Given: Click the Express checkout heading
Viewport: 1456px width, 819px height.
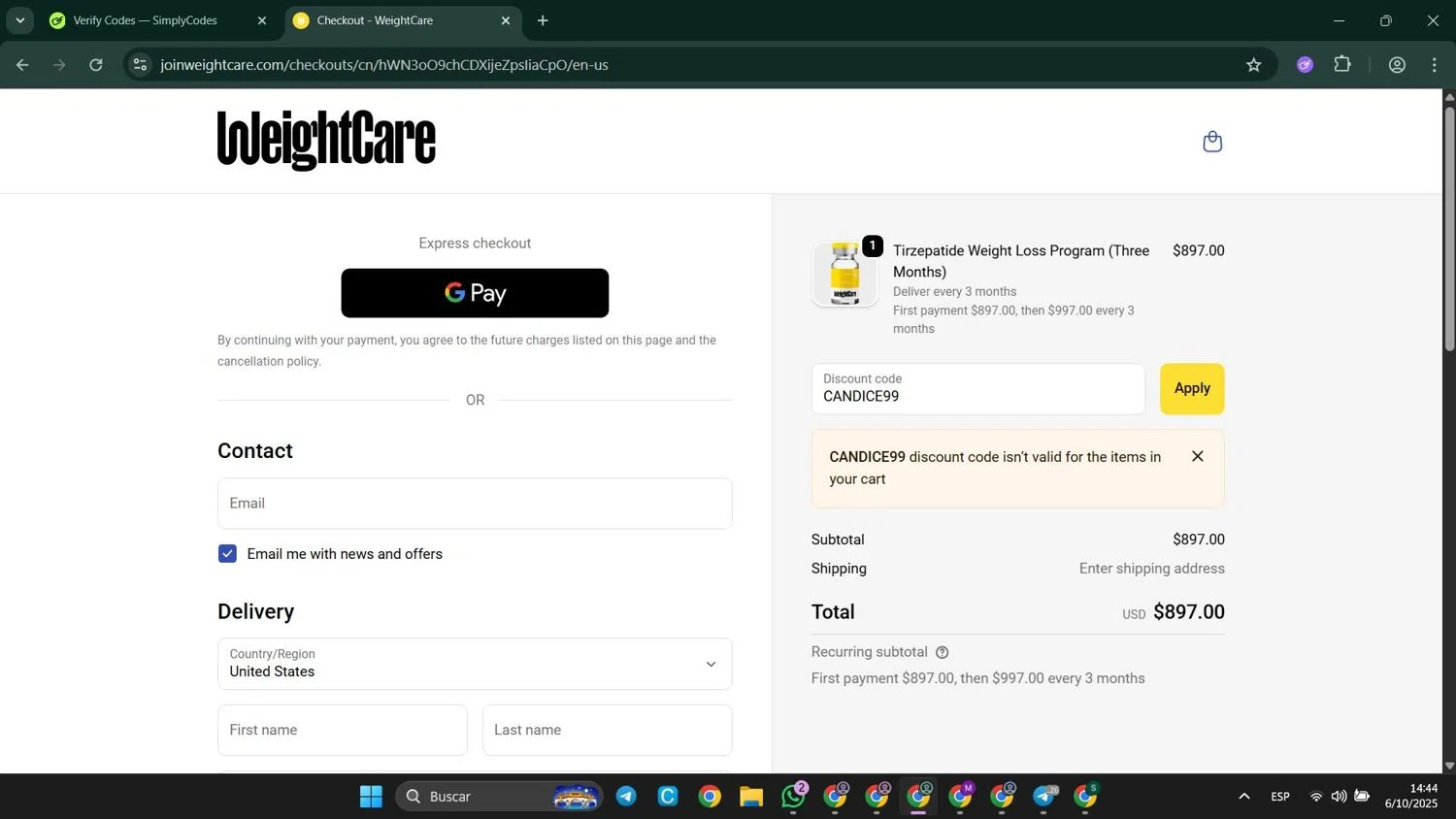Looking at the screenshot, I should coord(475,243).
